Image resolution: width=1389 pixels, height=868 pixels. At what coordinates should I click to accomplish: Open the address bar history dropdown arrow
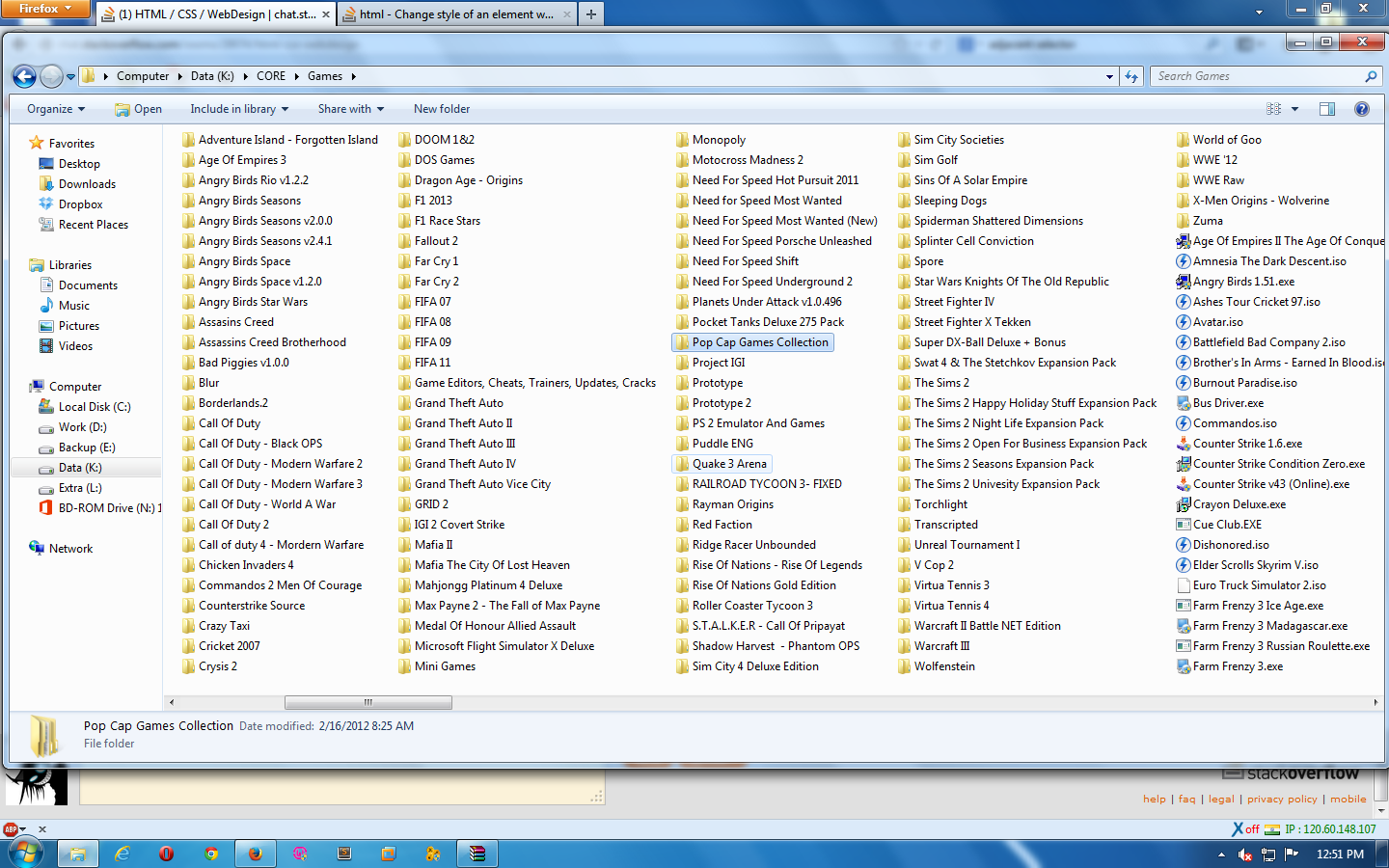pos(1109,76)
